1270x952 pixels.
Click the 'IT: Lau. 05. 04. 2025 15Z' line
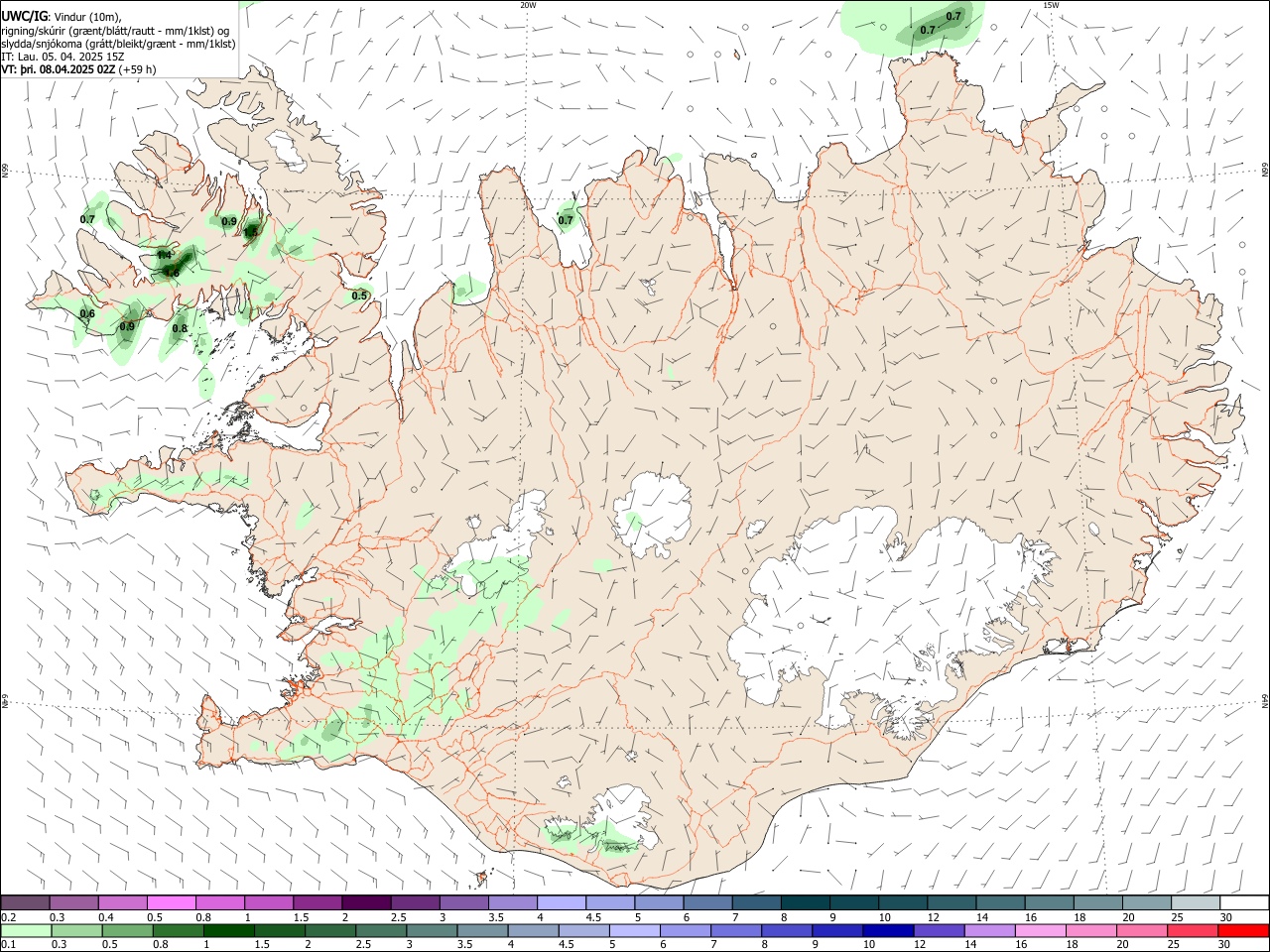pyautogui.click(x=63, y=57)
